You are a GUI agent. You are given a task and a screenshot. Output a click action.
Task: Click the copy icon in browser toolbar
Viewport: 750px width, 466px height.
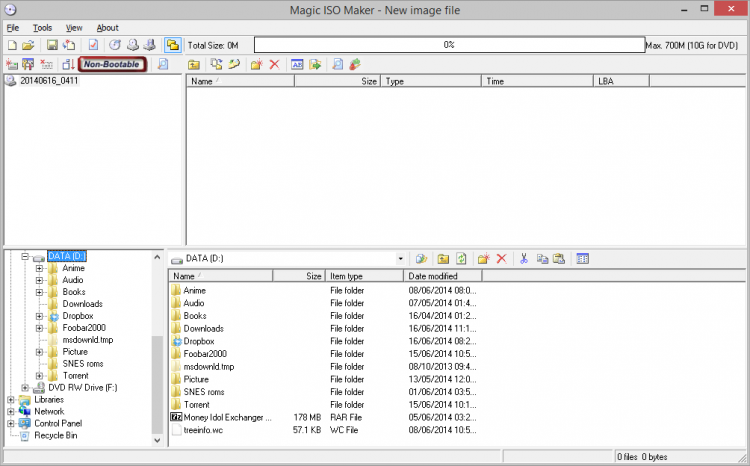point(542,259)
